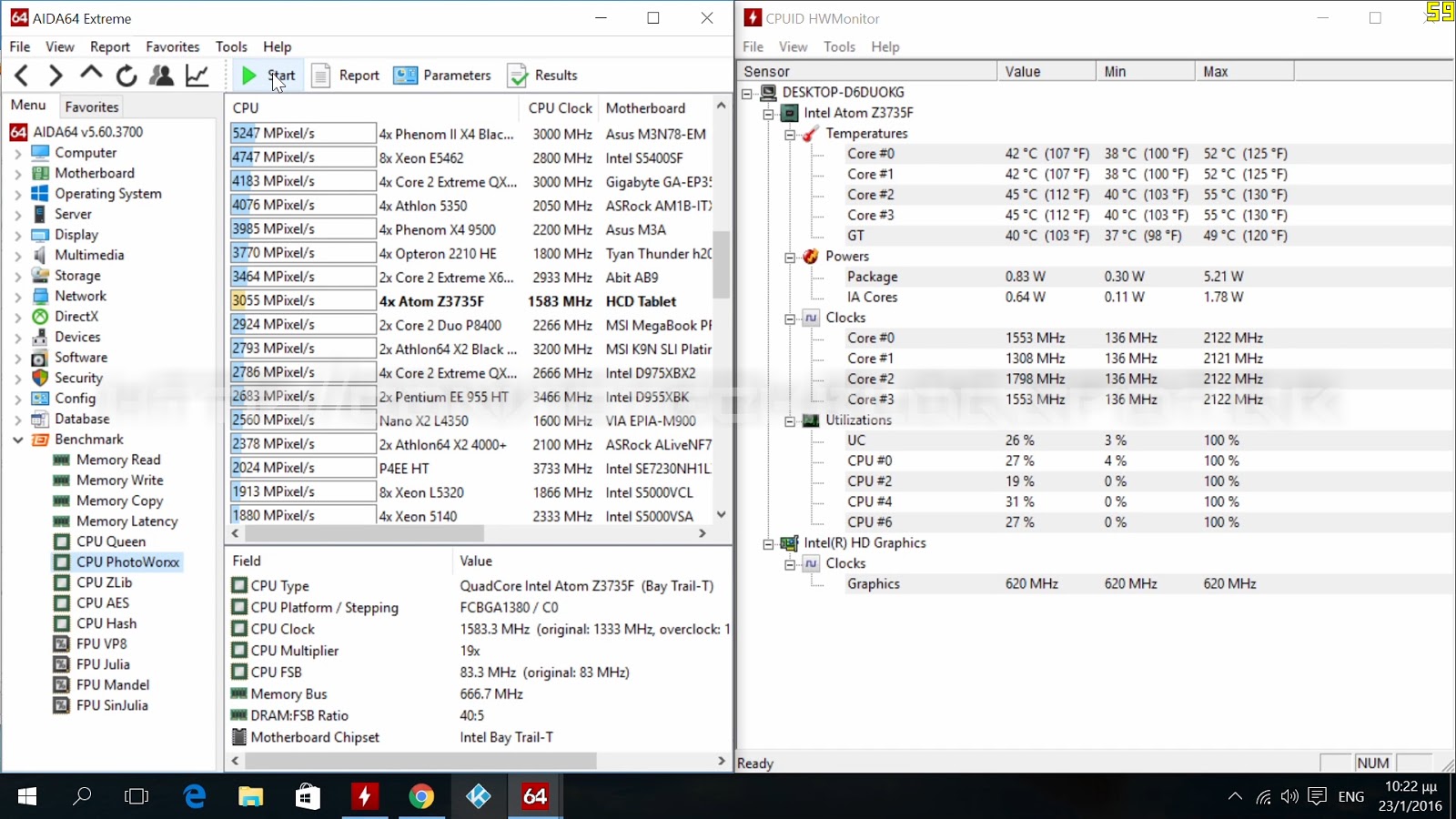Viewport: 1456px width, 819px height.
Task: Open the AIDA64 File menu
Action: 20,46
